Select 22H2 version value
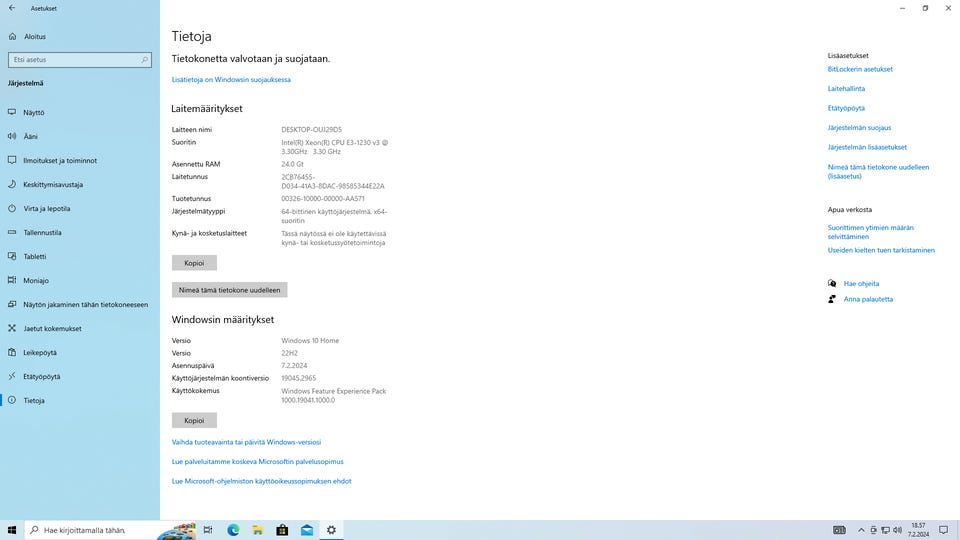The height and width of the screenshot is (540, 960). [289, 353]
